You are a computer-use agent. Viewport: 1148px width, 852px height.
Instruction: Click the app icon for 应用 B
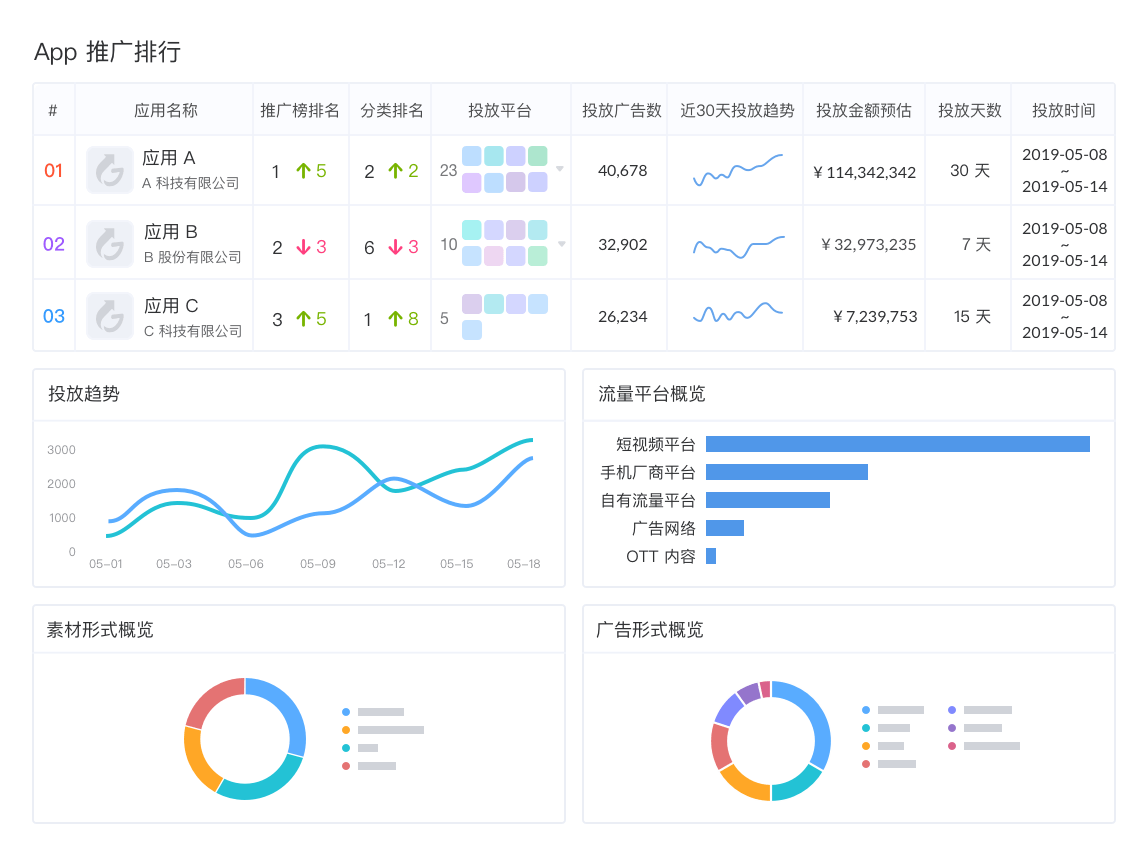(x=109, y=244)
